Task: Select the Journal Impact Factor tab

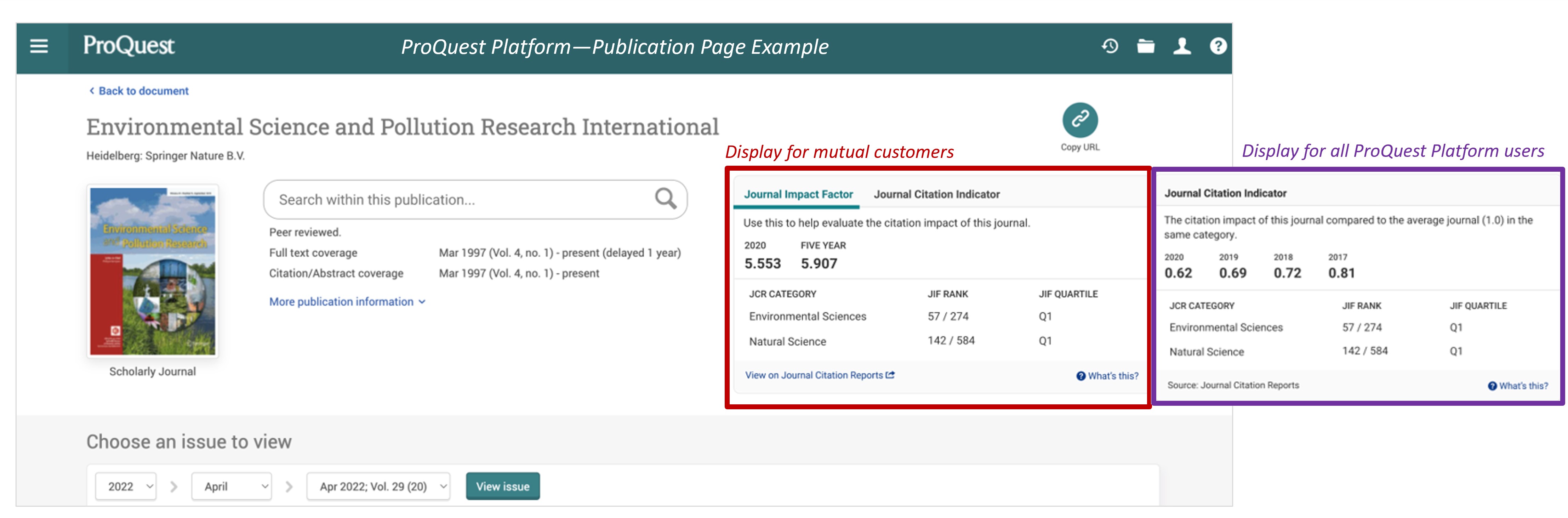Action: pos(798,194)
